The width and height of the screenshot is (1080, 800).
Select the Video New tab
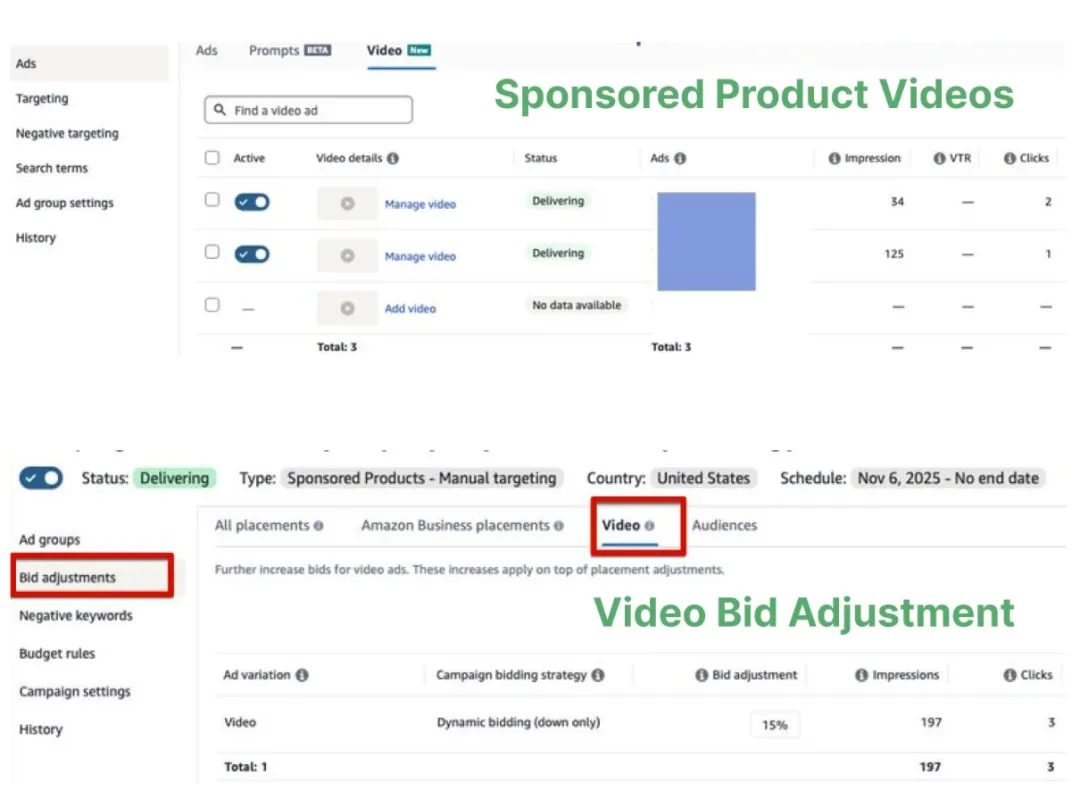[x=399, y=50]
